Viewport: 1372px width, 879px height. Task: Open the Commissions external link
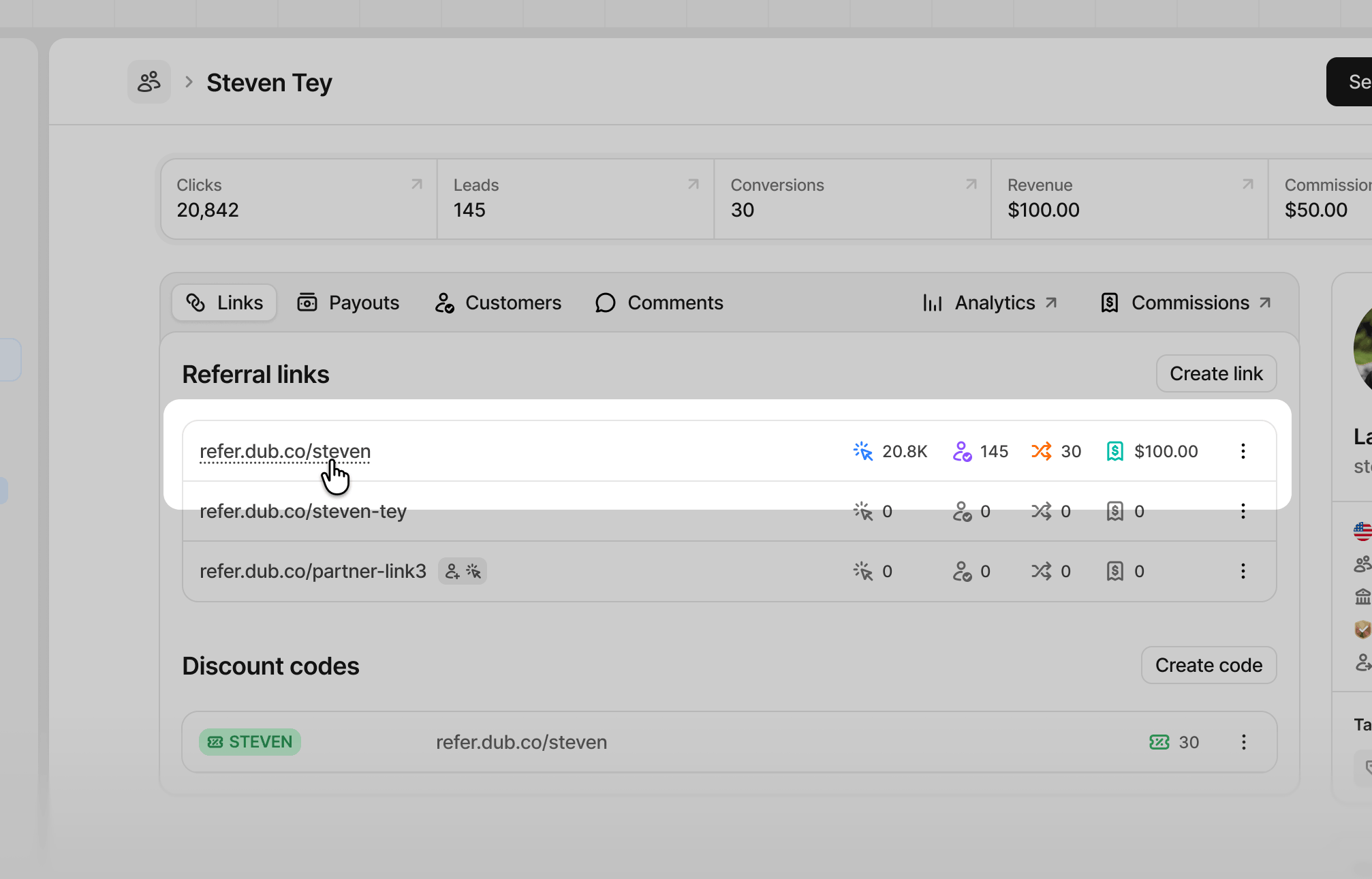point(1186,303)
